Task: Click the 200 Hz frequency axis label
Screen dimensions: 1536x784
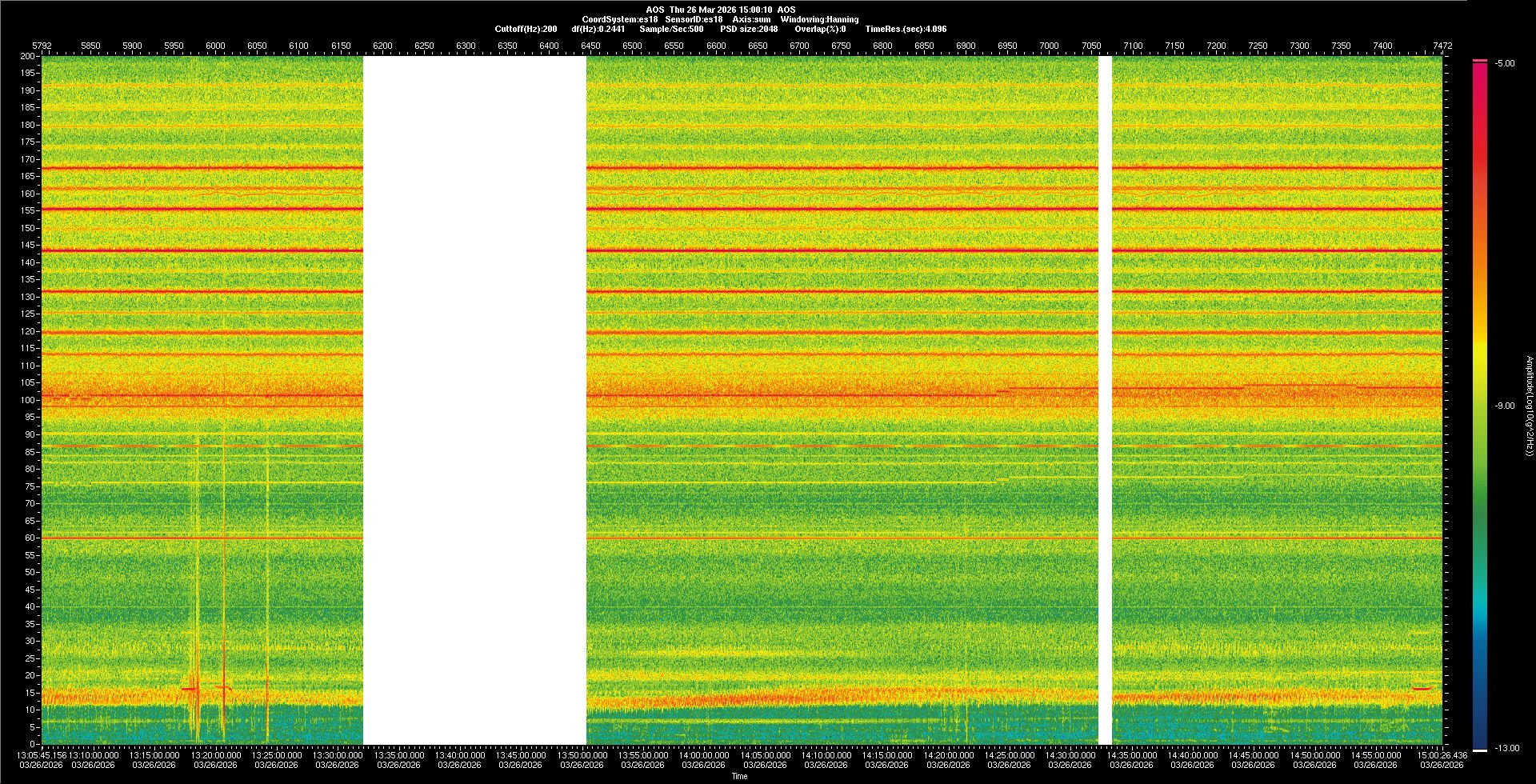Action: click(28, 57)
